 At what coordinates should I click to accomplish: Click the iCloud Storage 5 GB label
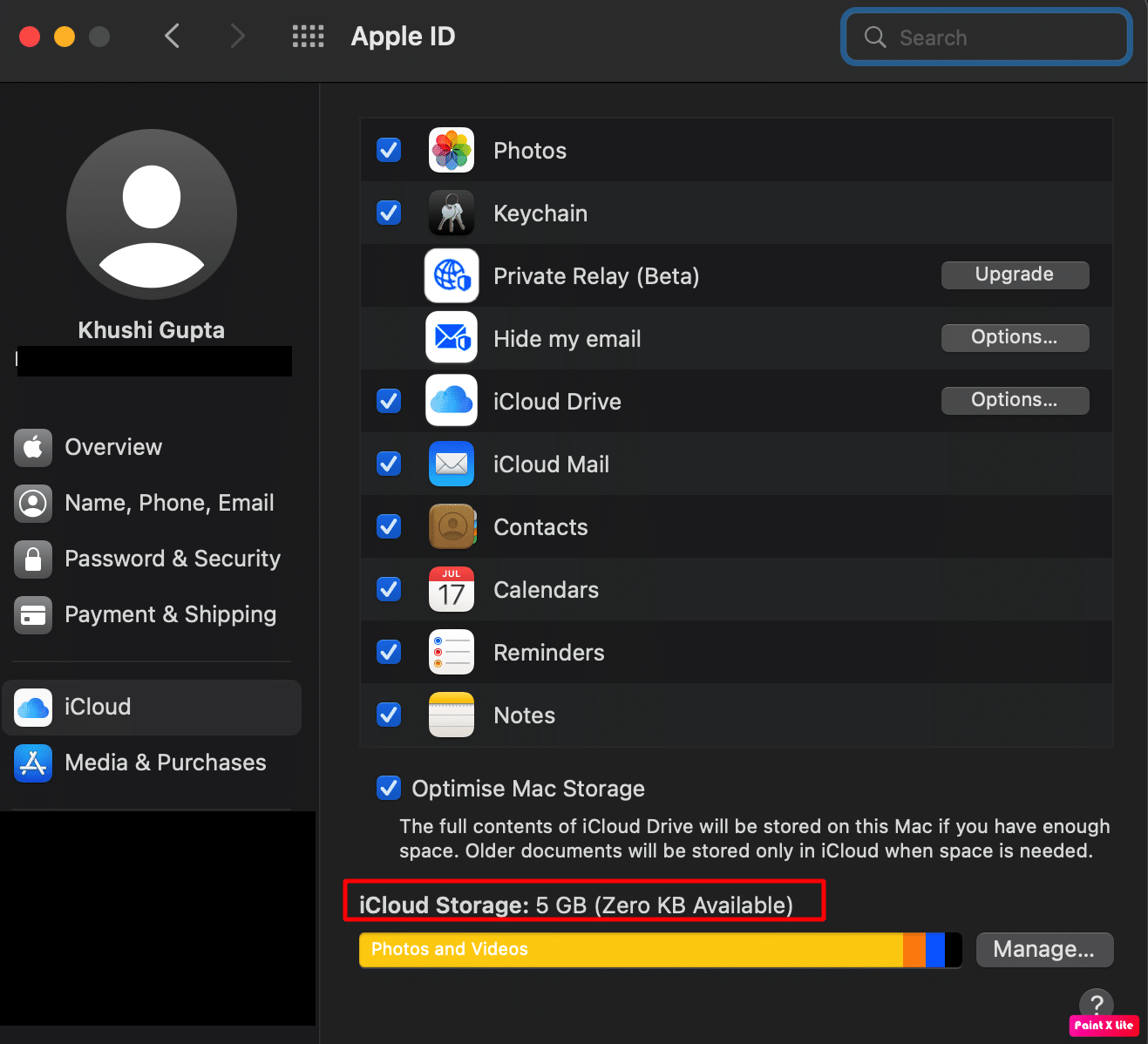click(576, 905)
